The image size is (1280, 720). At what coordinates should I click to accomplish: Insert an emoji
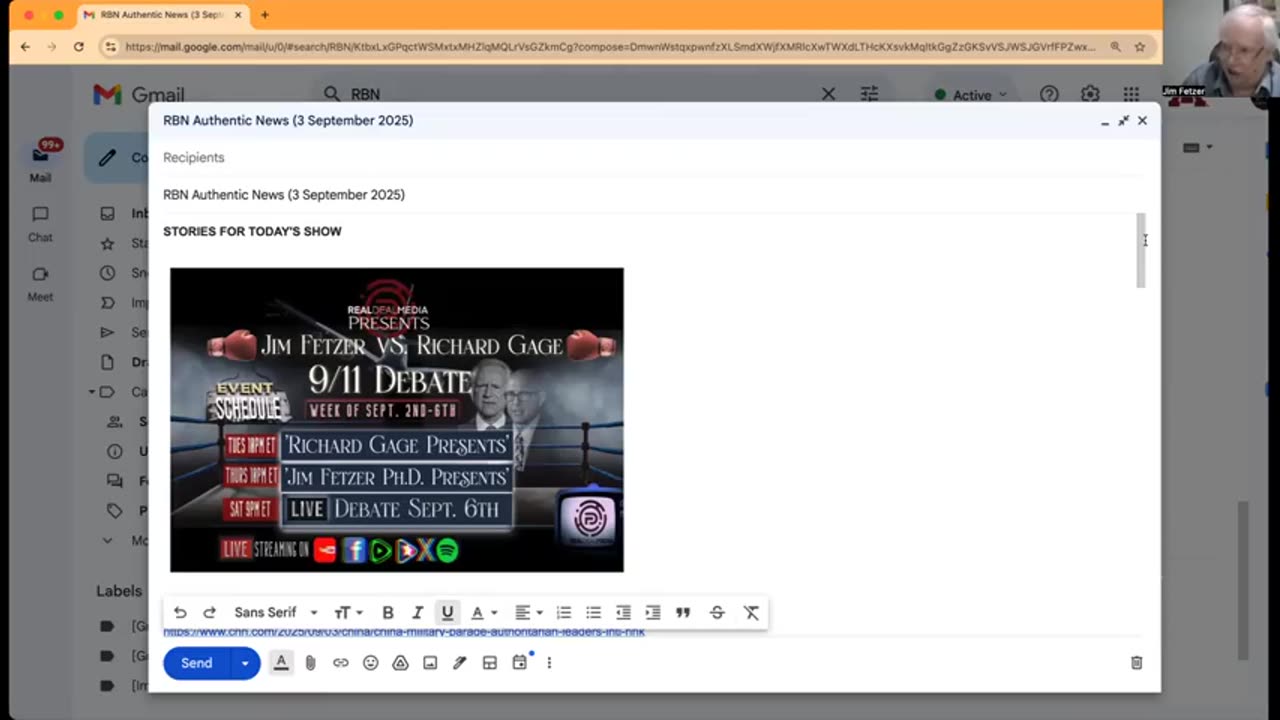371,663
